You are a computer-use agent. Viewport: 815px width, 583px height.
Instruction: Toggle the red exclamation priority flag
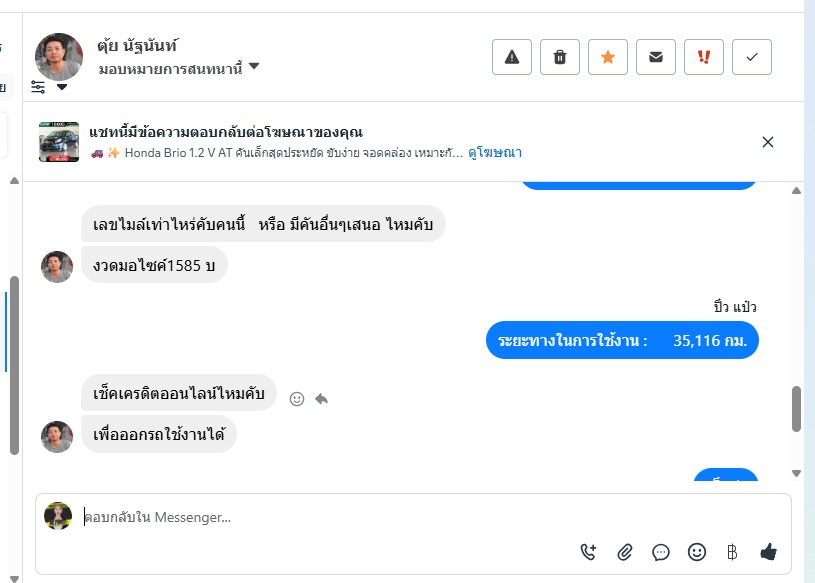tap(704, 57)
